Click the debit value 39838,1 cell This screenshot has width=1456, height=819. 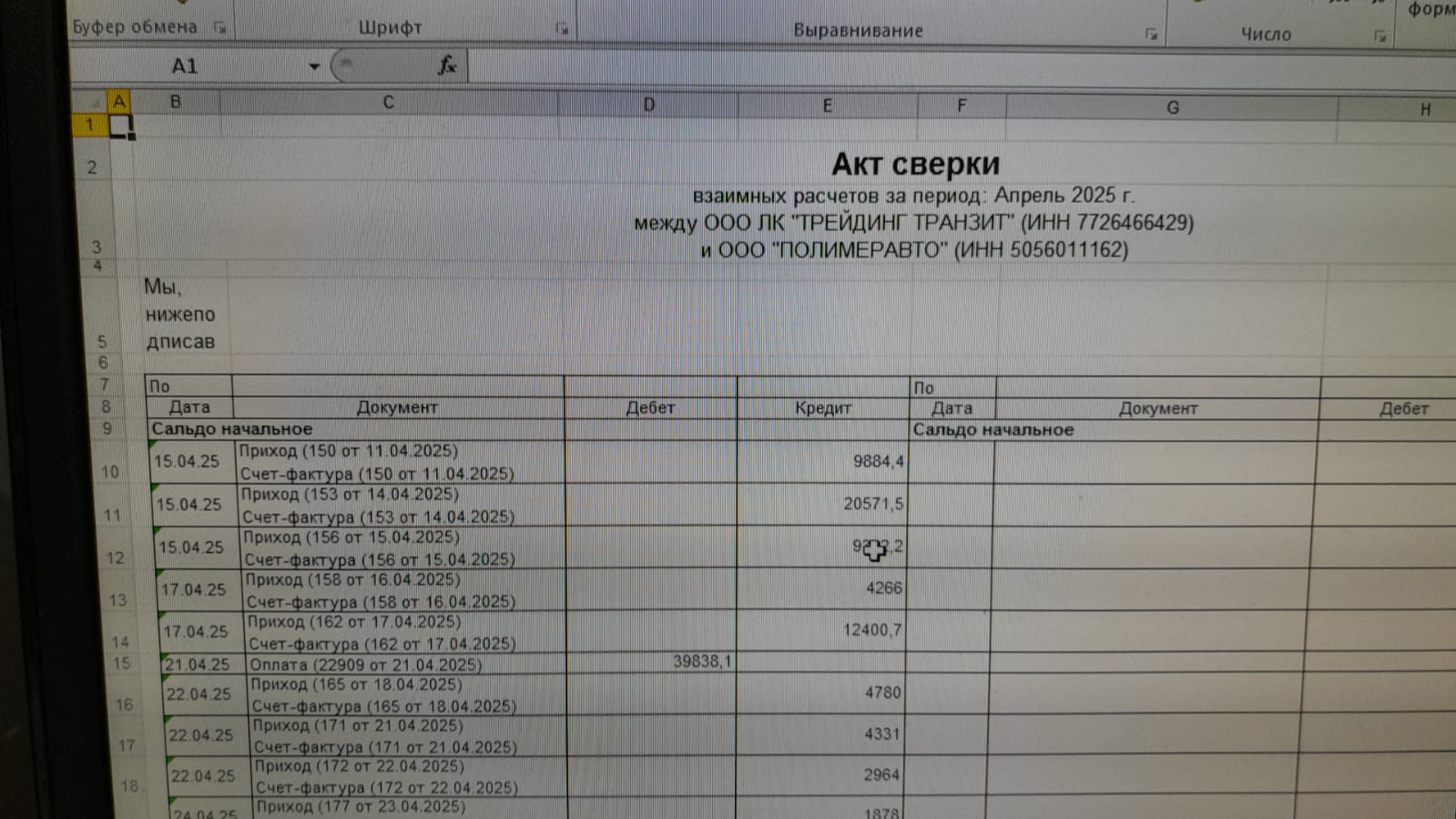coord(701,661)
